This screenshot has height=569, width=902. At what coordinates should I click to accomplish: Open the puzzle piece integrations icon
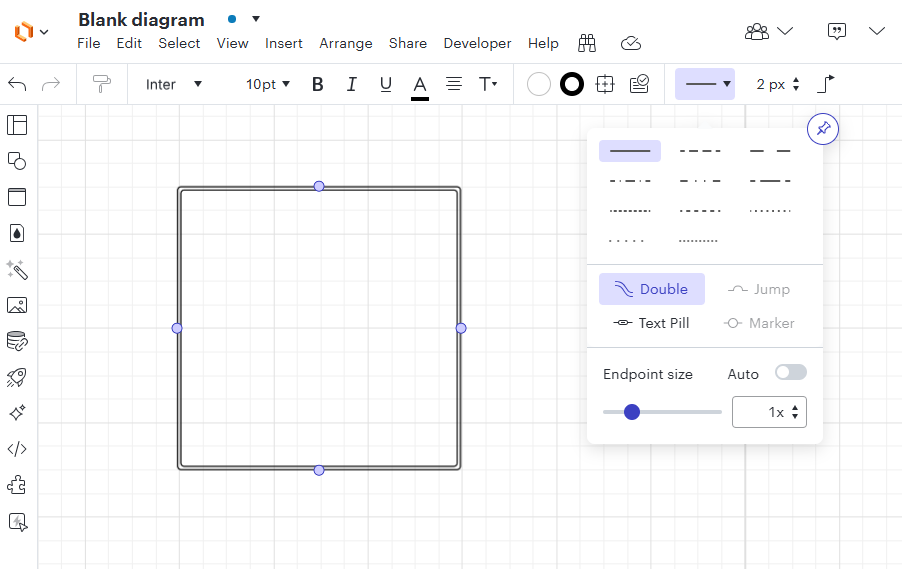pos(17,485)
